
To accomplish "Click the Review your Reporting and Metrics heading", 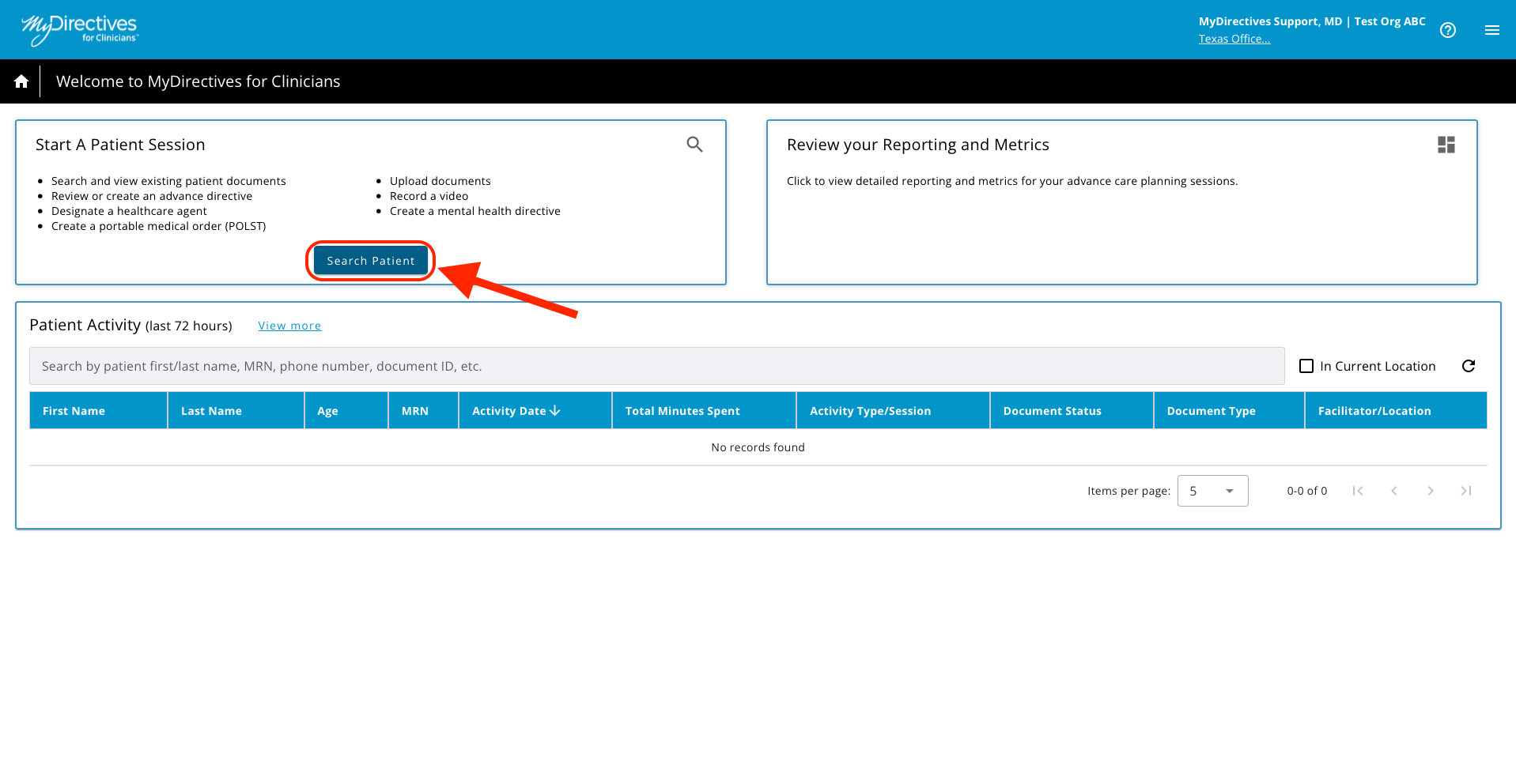I will click(917, 145).
